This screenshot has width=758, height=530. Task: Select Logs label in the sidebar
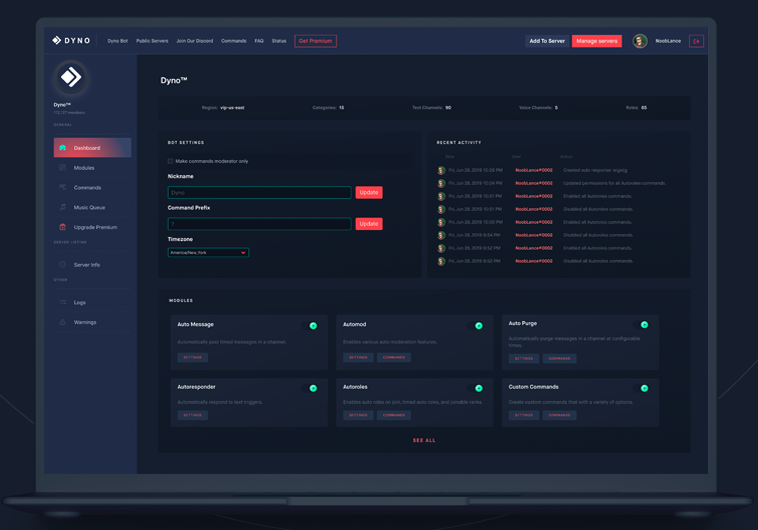[80, 303]
